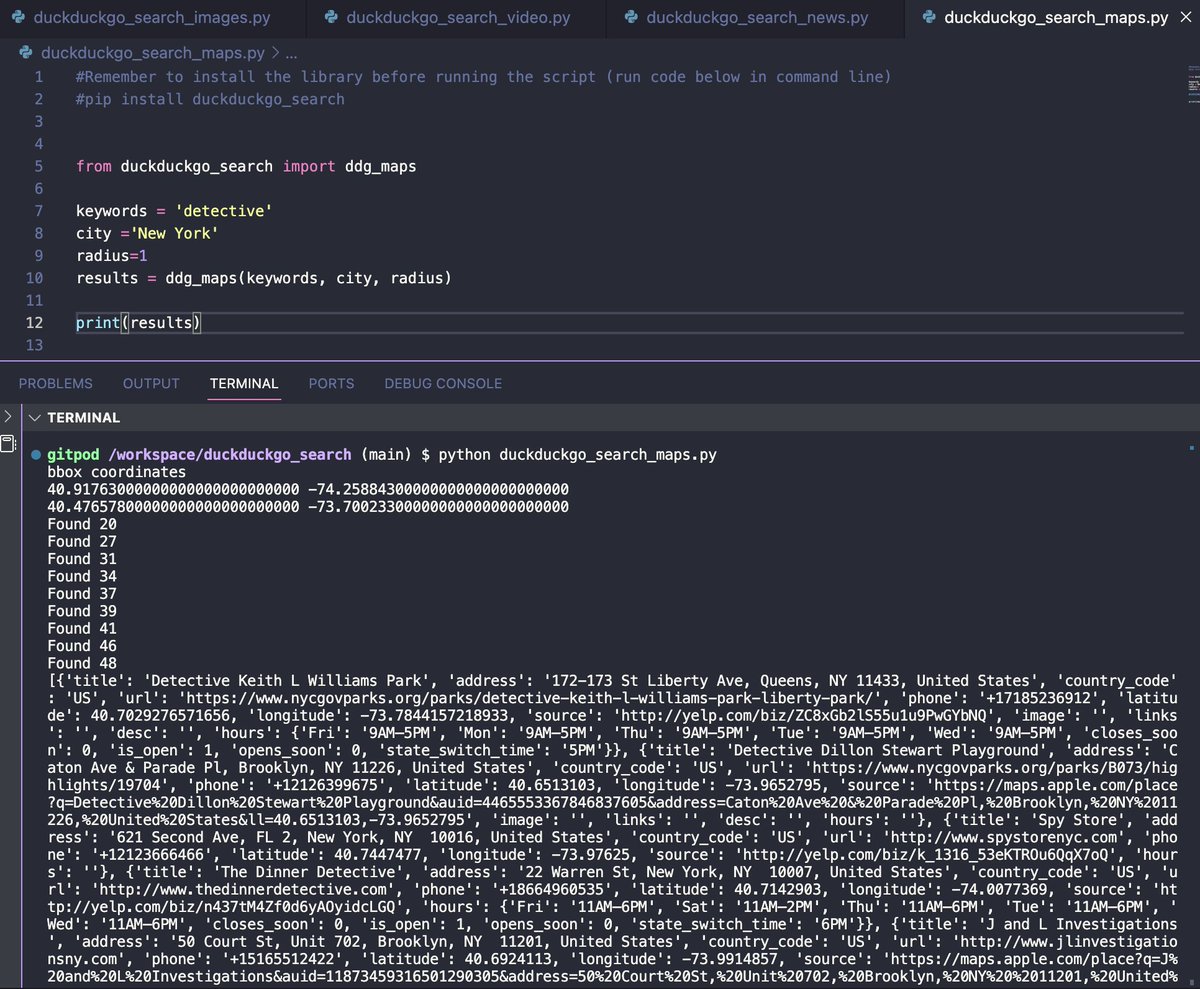
Task: Click line number 1 in the gutter
Action: pyautogui.click(x=38, y=77)
